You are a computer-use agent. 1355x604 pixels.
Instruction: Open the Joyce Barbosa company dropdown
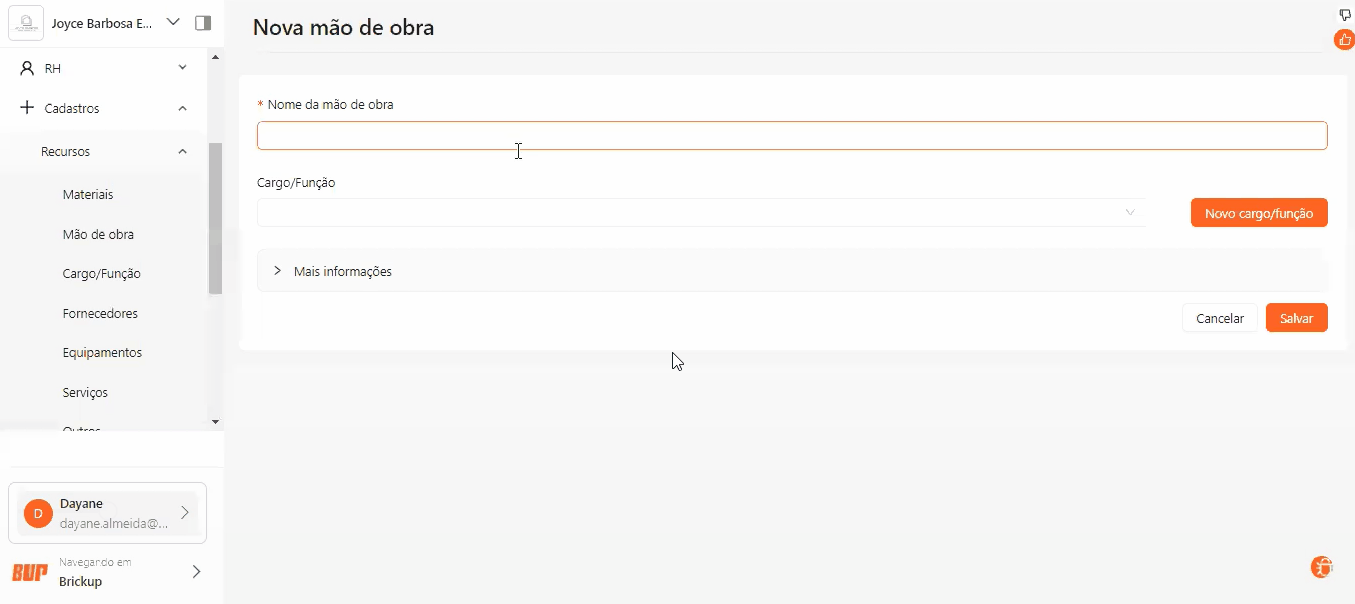point(172,22)
